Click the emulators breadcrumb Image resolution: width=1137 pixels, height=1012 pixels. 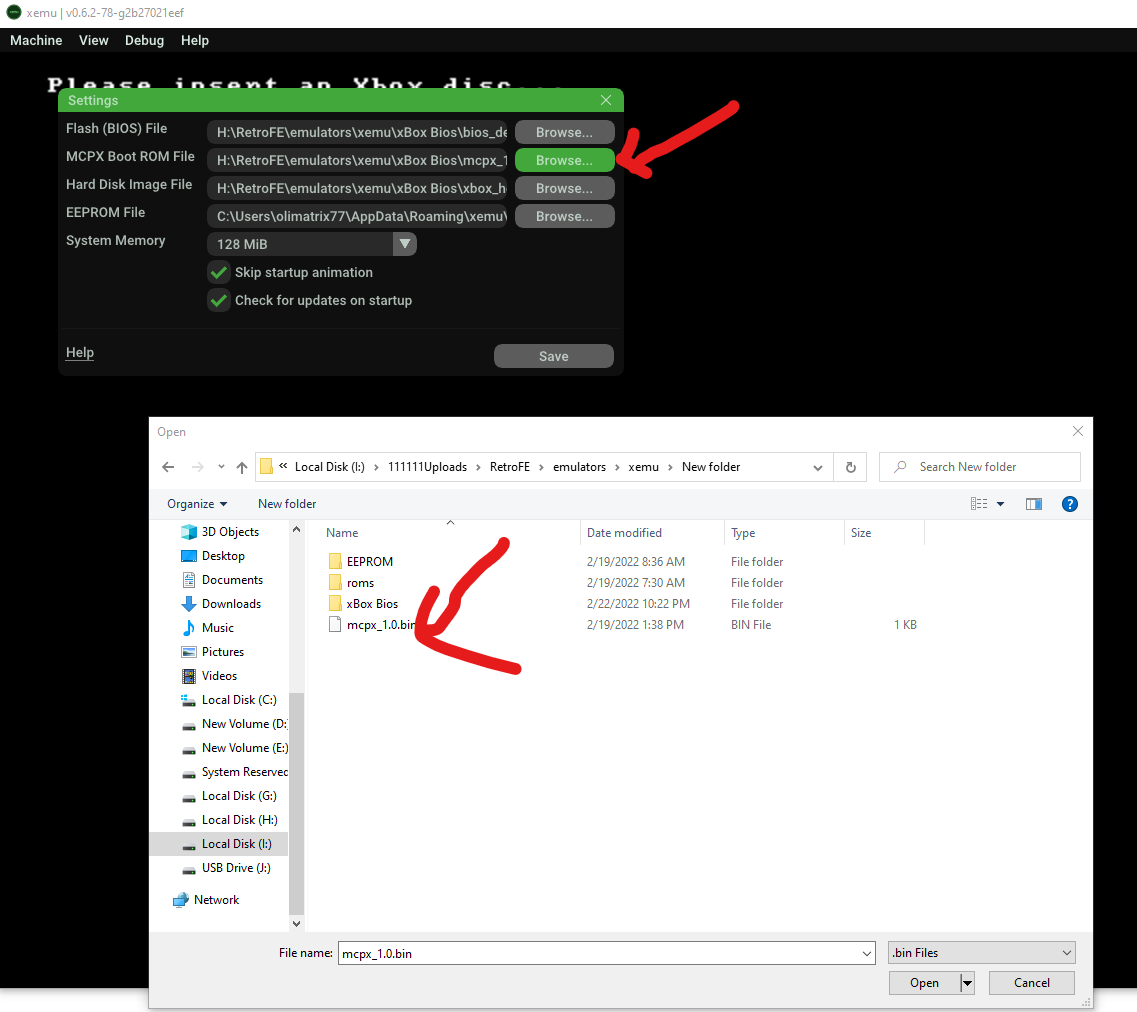tap(579, 467)
